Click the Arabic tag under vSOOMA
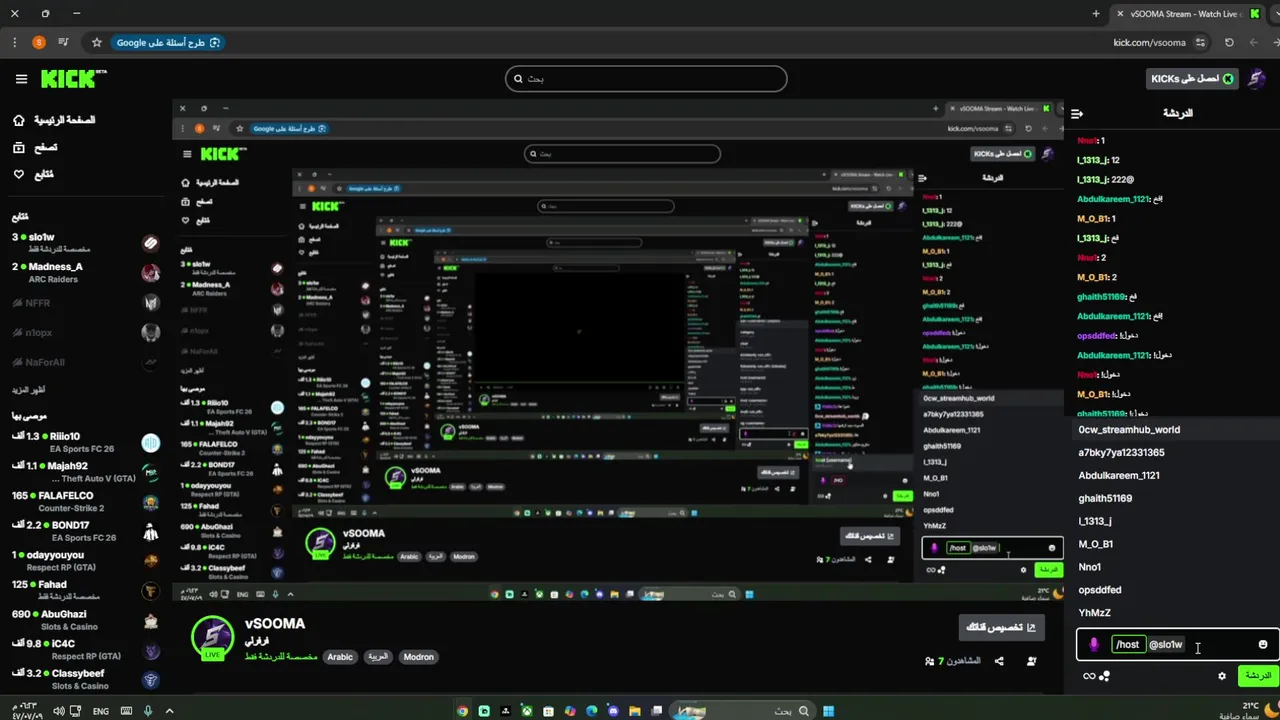Screen dimensions: 1280x720 (x=340, y=657)
